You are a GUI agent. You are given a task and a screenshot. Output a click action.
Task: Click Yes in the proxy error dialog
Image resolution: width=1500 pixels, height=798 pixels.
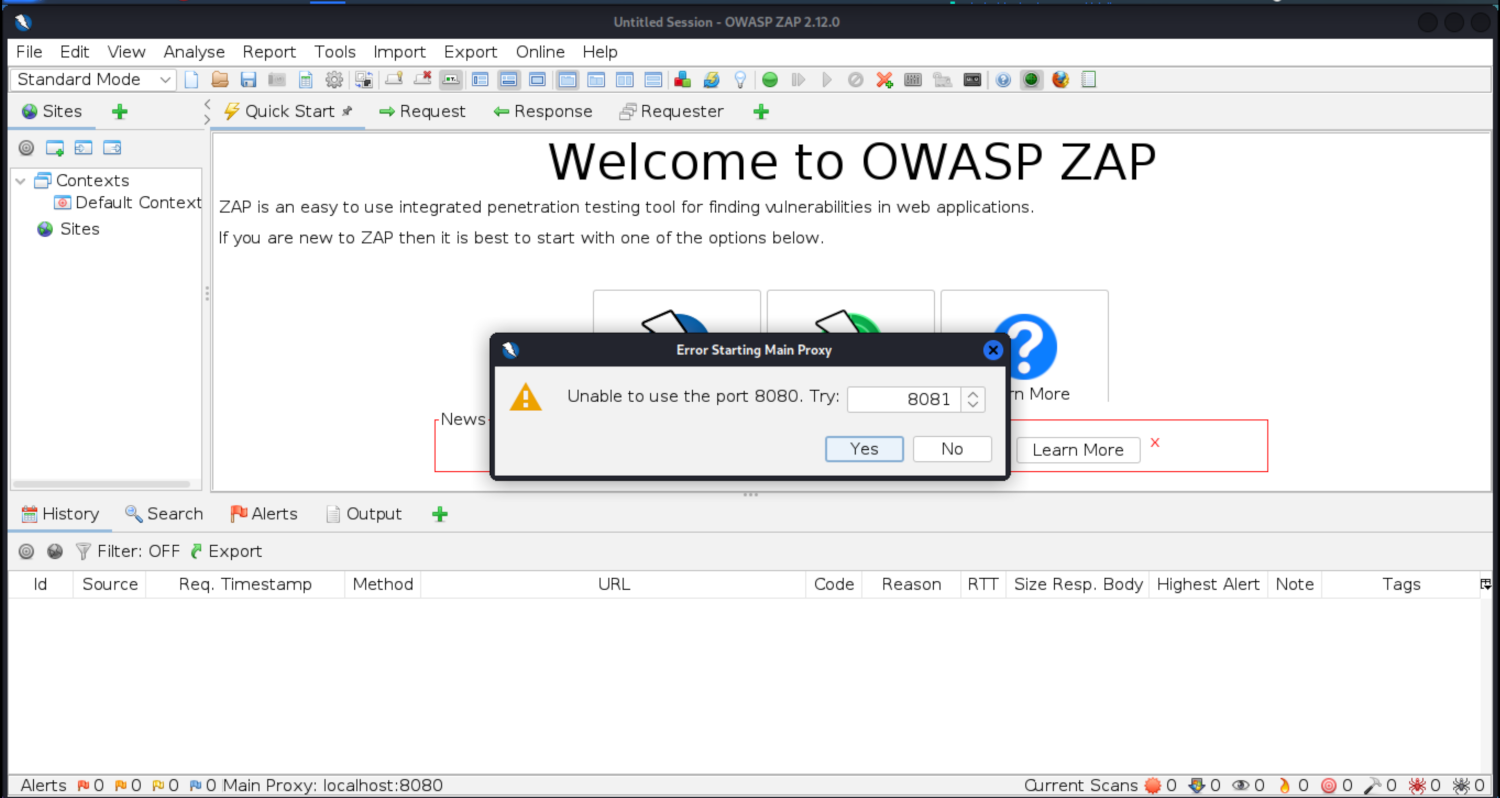tap(864, 449)
